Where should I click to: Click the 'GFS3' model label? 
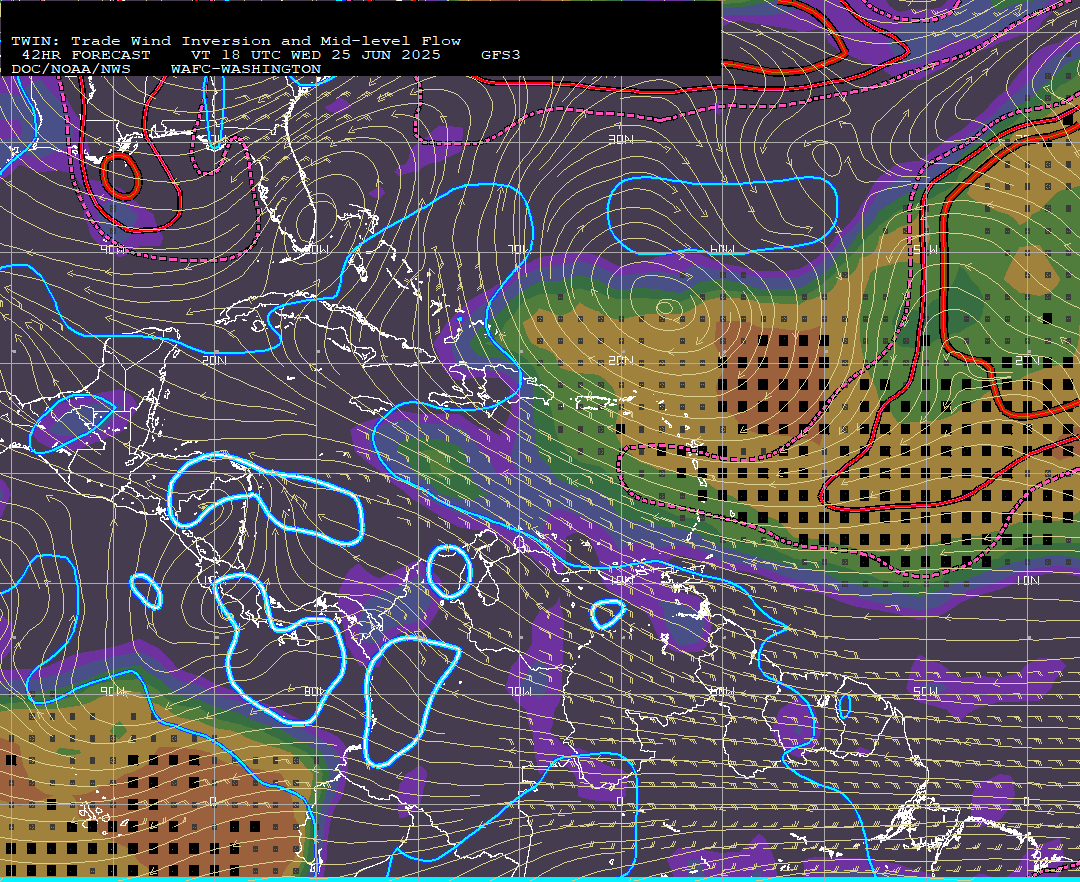pyautogui.click(x=501, y=55)
